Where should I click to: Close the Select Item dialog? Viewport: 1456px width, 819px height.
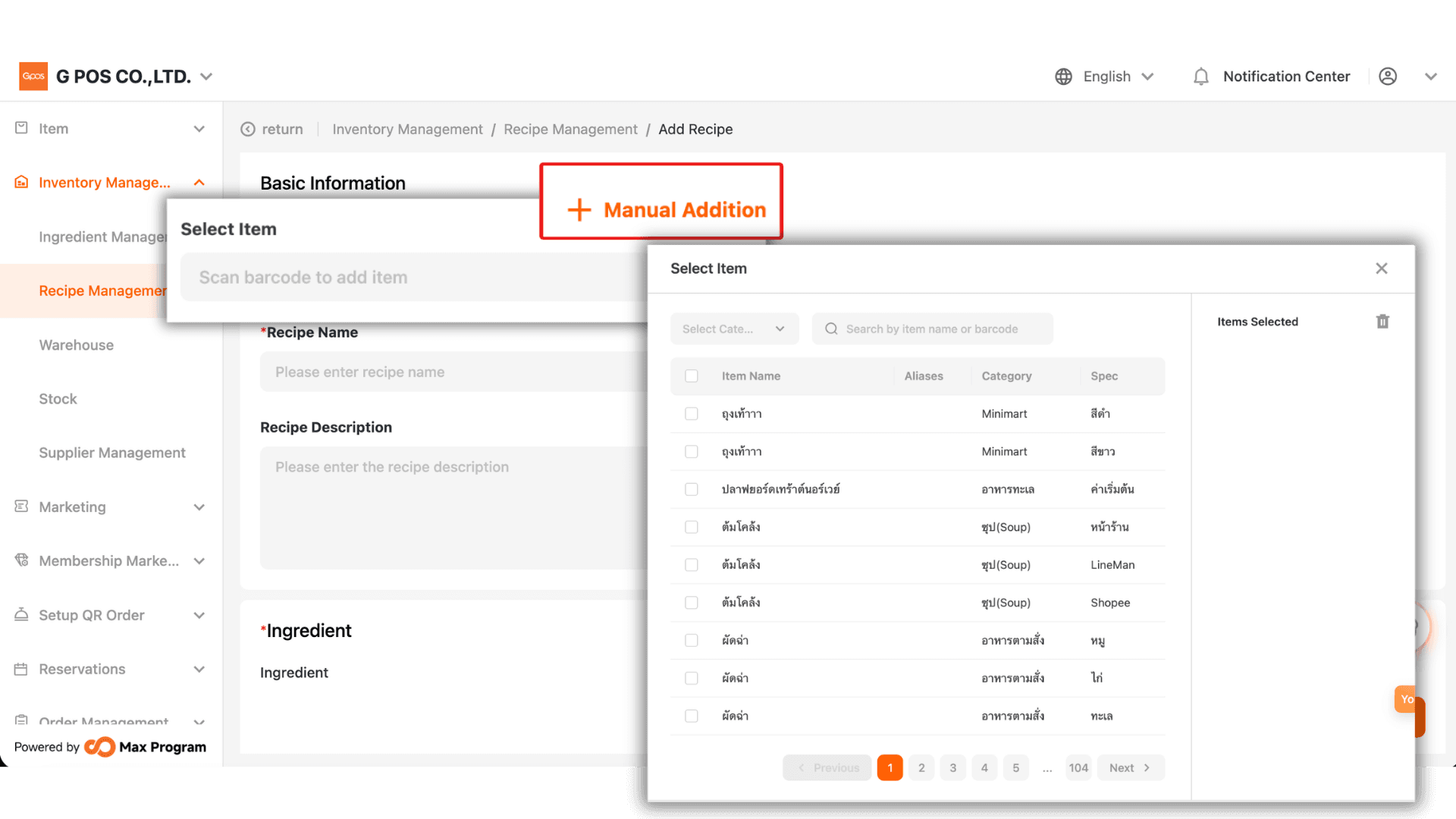[x=1382, y=268]
